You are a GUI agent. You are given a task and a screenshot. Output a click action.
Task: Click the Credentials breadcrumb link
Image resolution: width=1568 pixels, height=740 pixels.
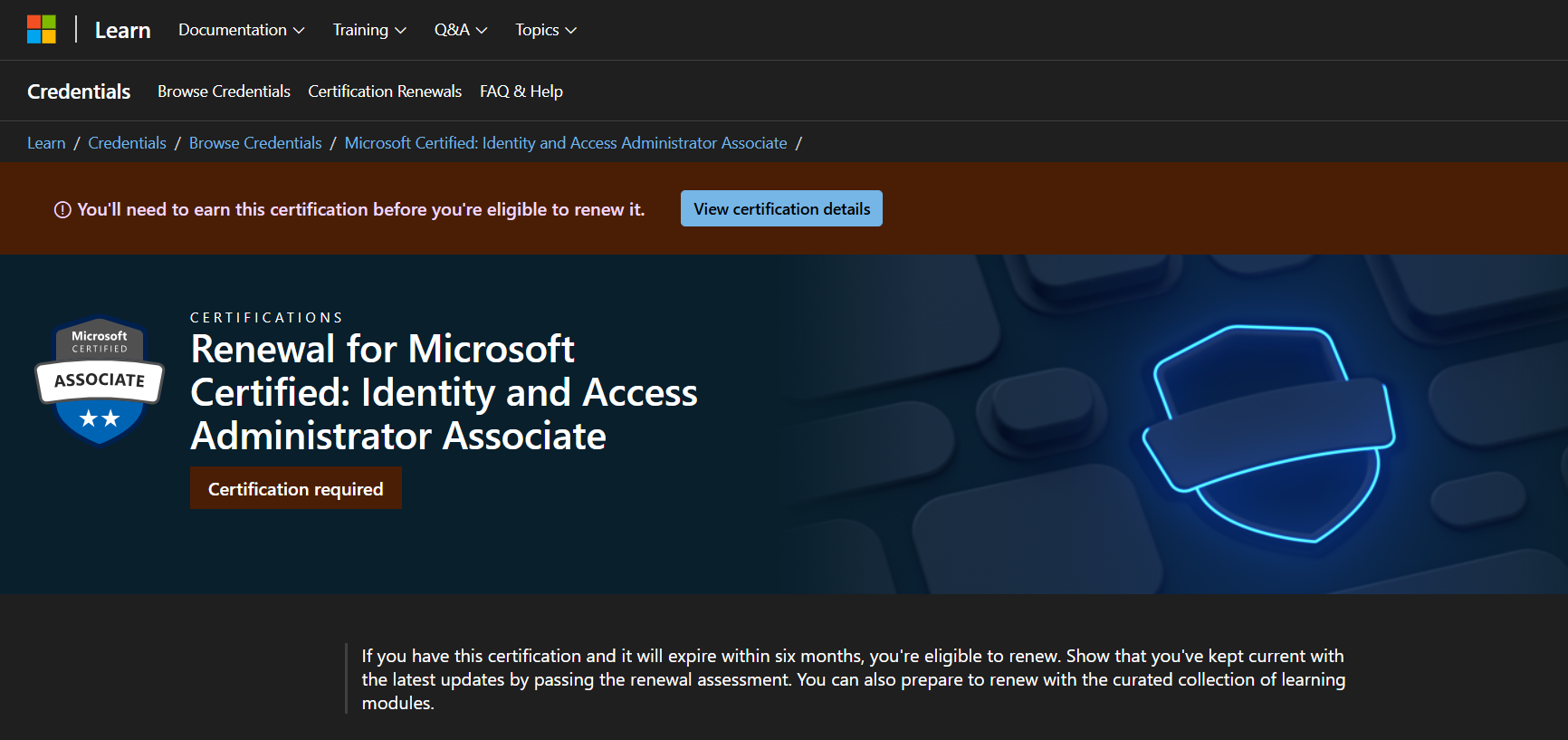coord(127,143)
